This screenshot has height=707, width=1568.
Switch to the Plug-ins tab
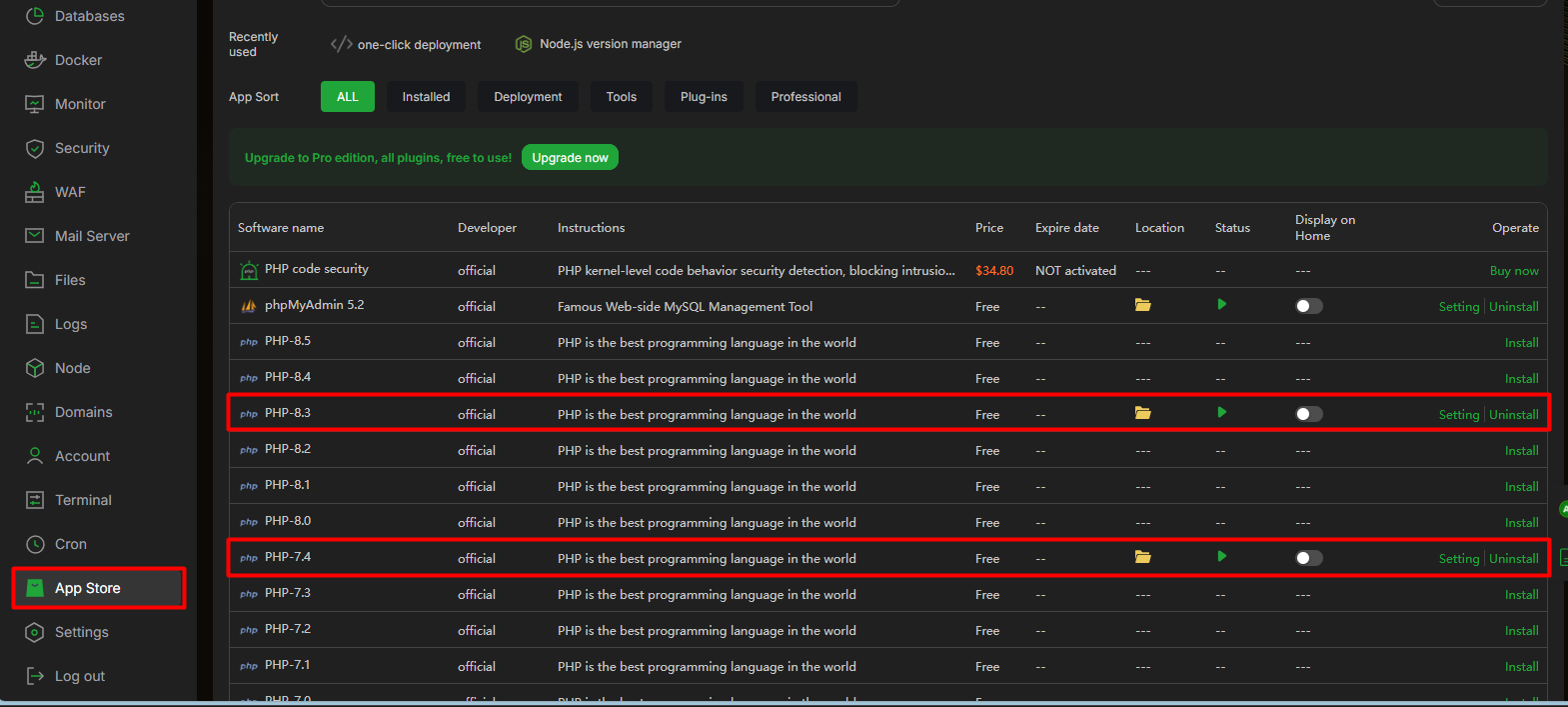(704, 97)
